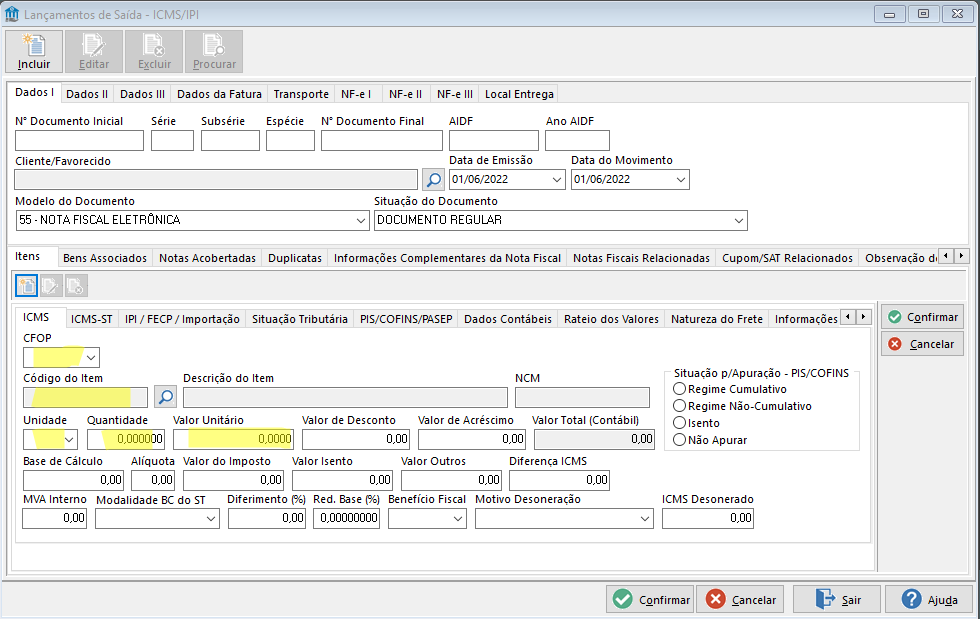
Task: Click the Diferimento (%) field
Action: 267,518
